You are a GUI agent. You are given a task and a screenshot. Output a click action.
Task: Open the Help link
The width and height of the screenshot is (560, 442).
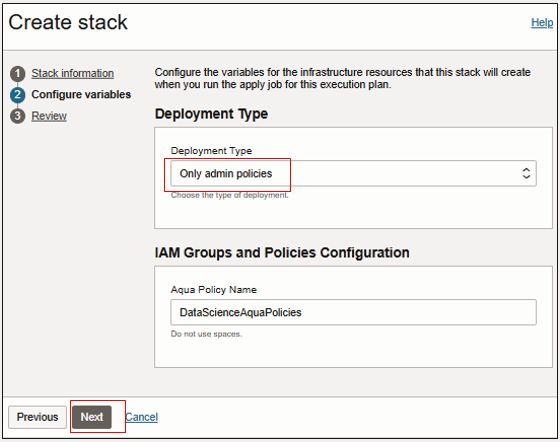pos(542,22)
